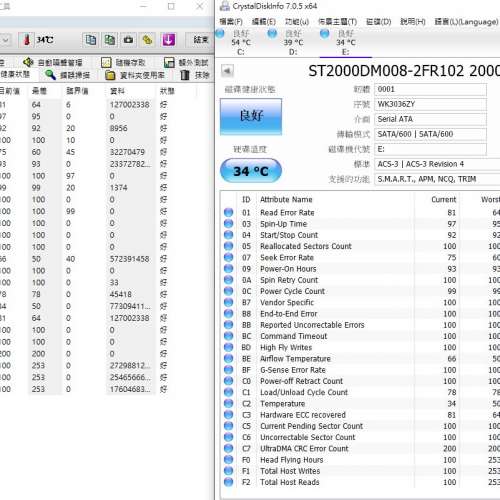This screenshot has height=500, width=500.
Task: Click status circle for Seek Error Rate
Action: coord(229,257)
